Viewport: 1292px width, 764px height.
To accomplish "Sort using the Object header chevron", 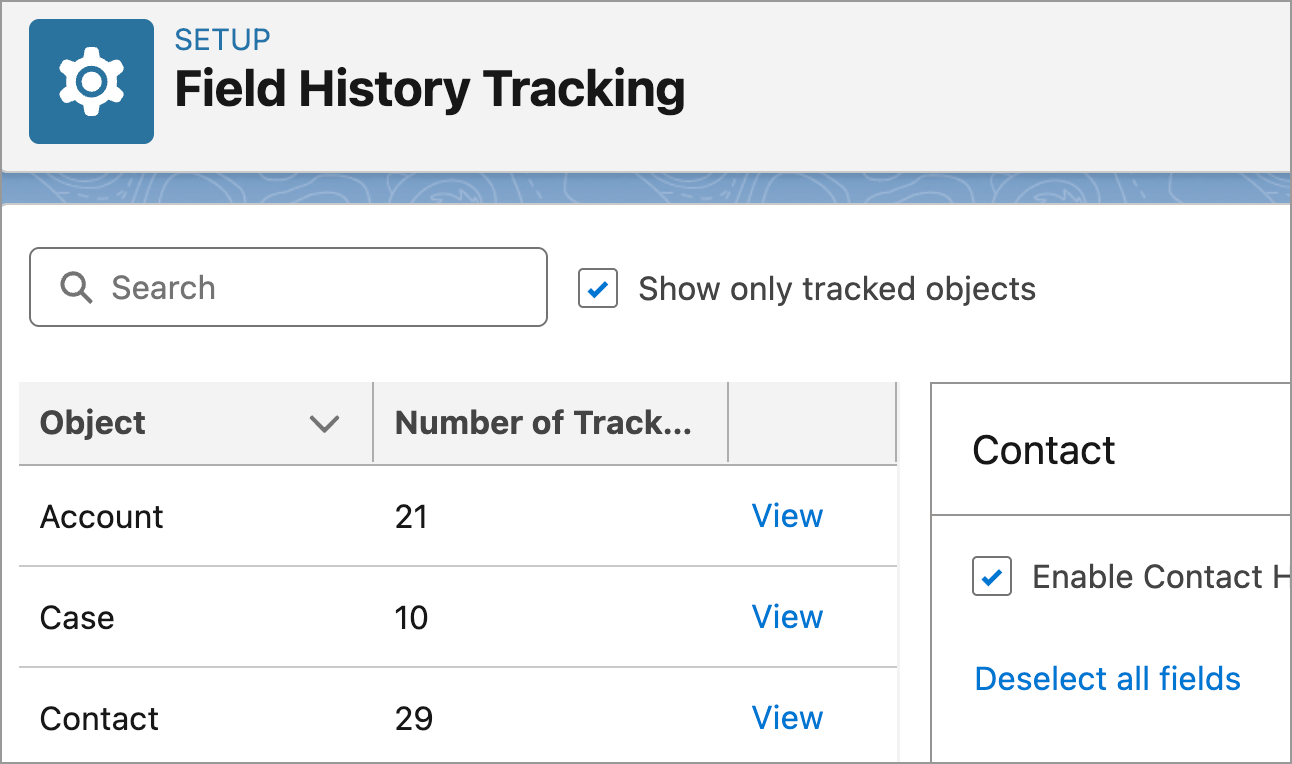I will click(x=324, y=424).
